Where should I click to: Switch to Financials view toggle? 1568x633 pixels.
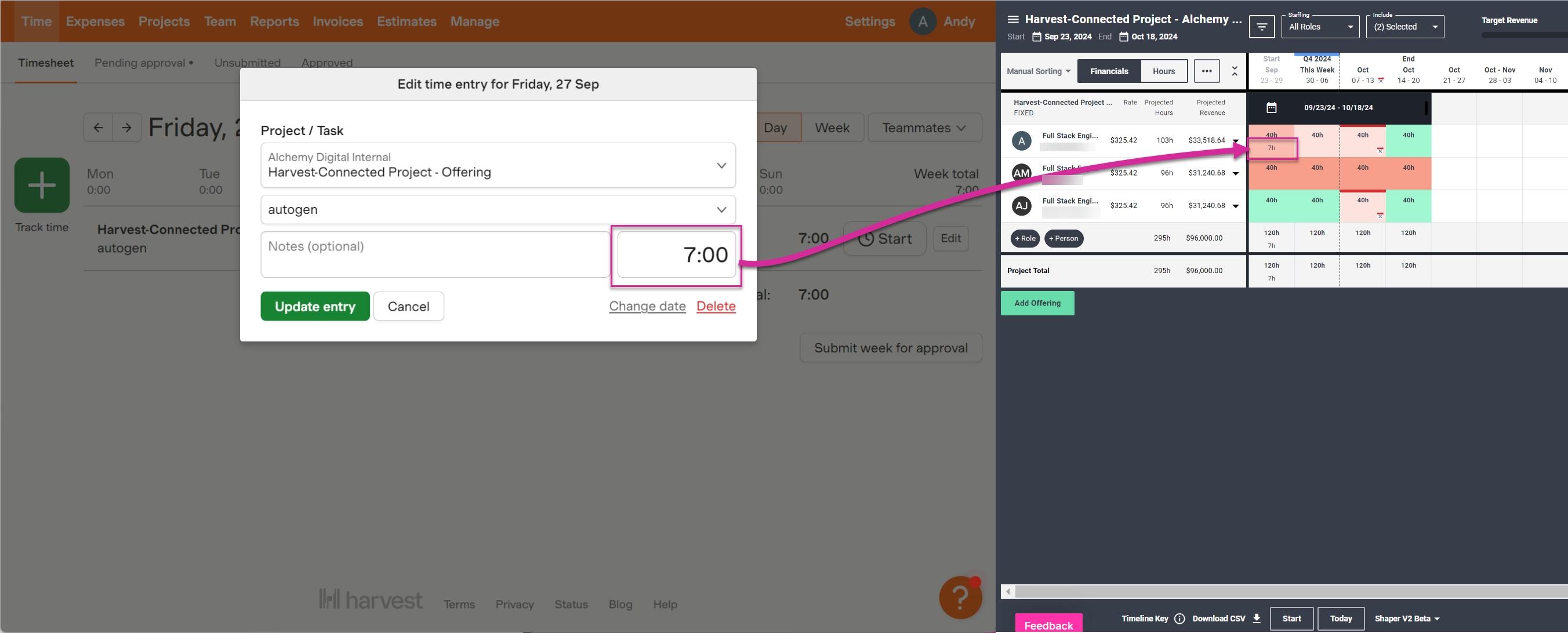(1109, 71)
